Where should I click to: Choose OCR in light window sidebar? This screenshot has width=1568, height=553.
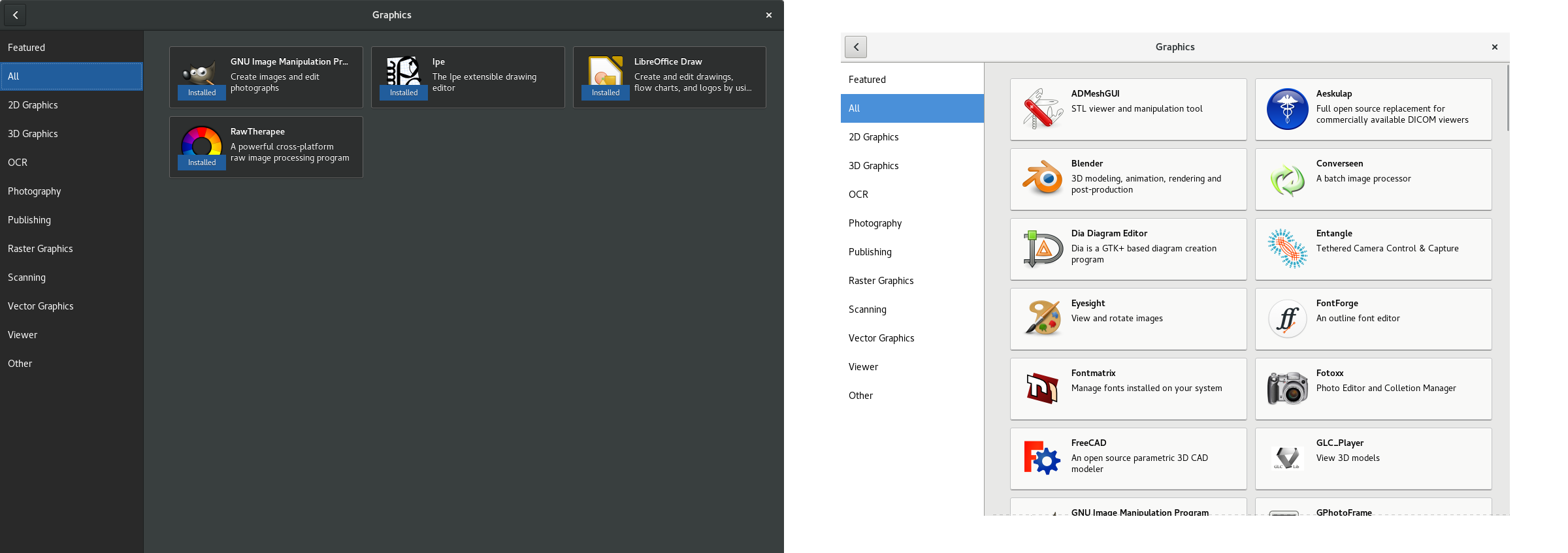pos(912,195)
